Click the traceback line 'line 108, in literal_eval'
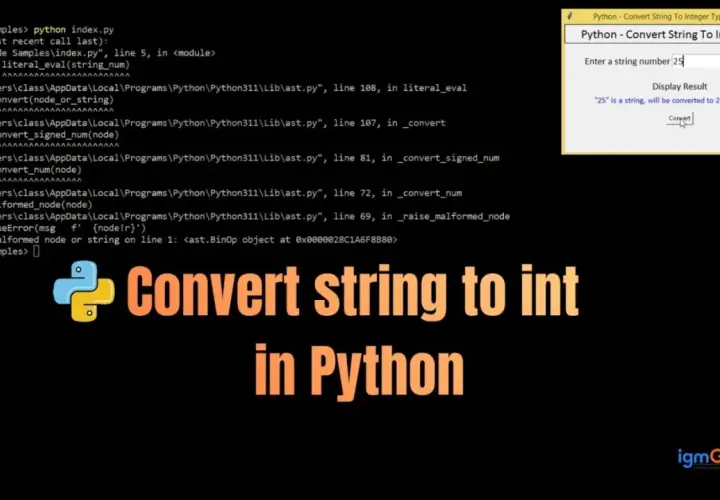The width and height of the screenshot is (720, 500). 233,88
